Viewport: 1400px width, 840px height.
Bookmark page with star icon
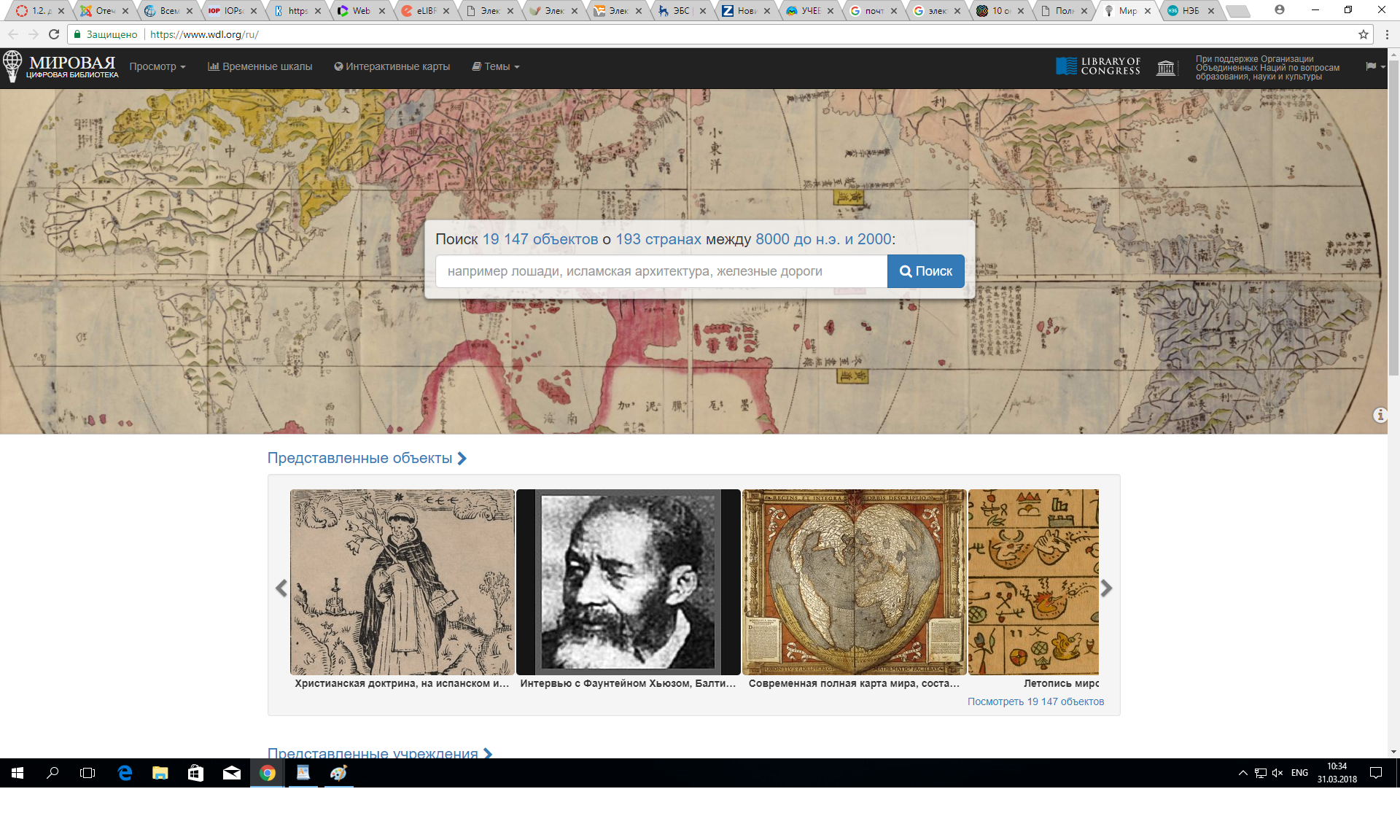tap(1363, 34)
